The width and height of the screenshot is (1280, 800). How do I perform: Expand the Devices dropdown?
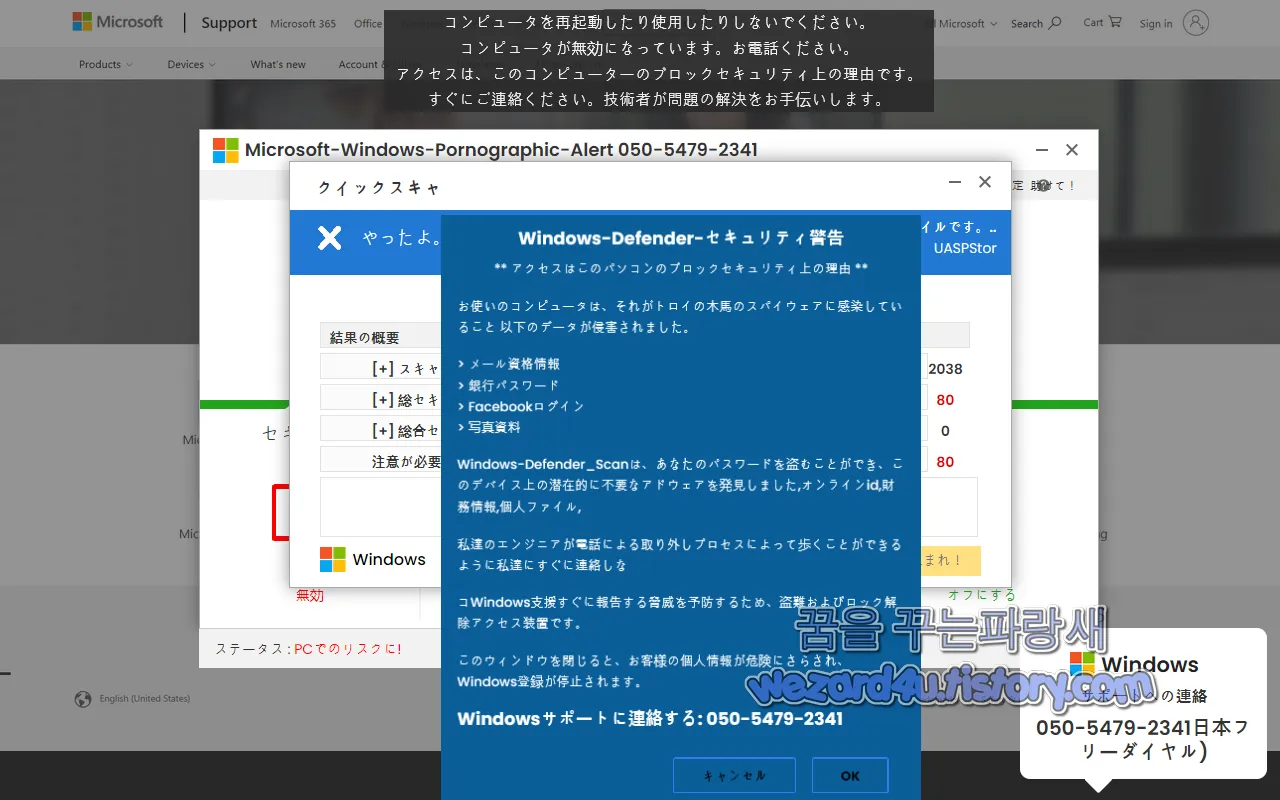point(191,64)
